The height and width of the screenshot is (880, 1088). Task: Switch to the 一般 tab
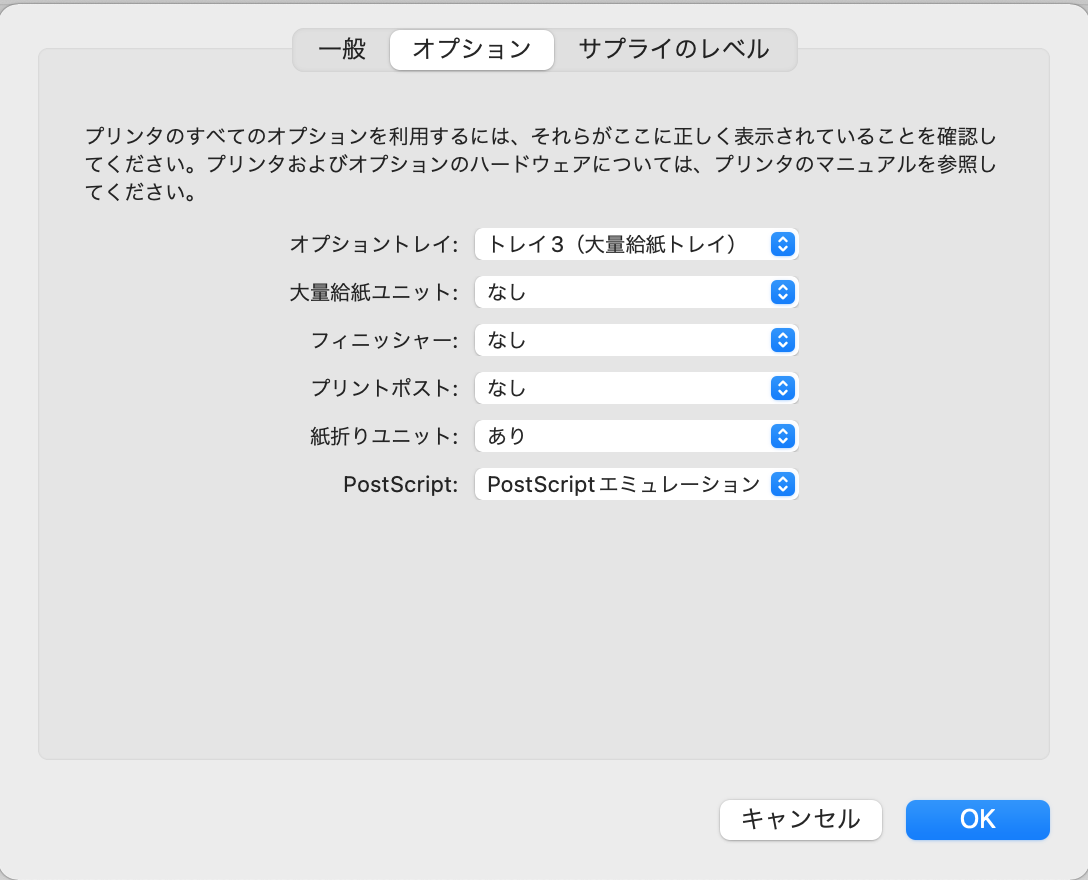(x=342, y=49)
